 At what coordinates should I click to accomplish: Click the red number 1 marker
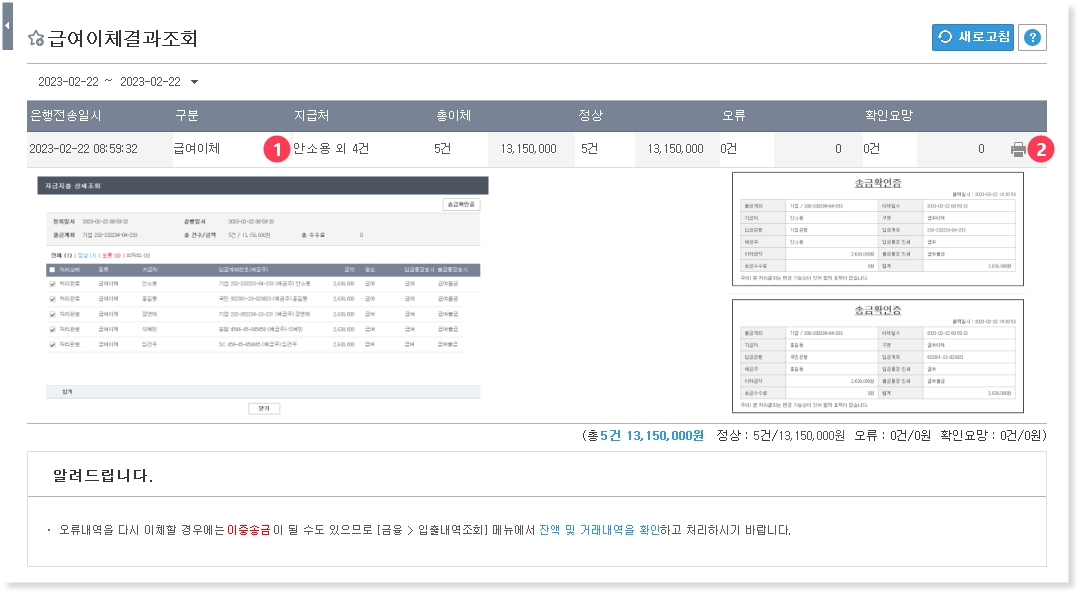[x=276, y=150]
